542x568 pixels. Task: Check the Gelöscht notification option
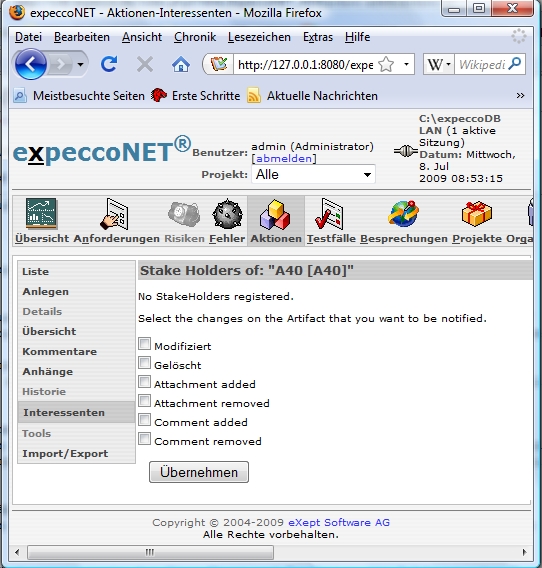144,363
